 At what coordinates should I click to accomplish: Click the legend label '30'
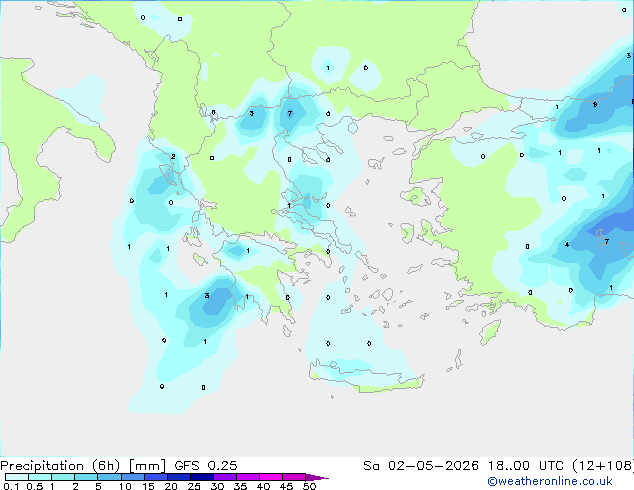pyautogui.click(x=217, y=486)
